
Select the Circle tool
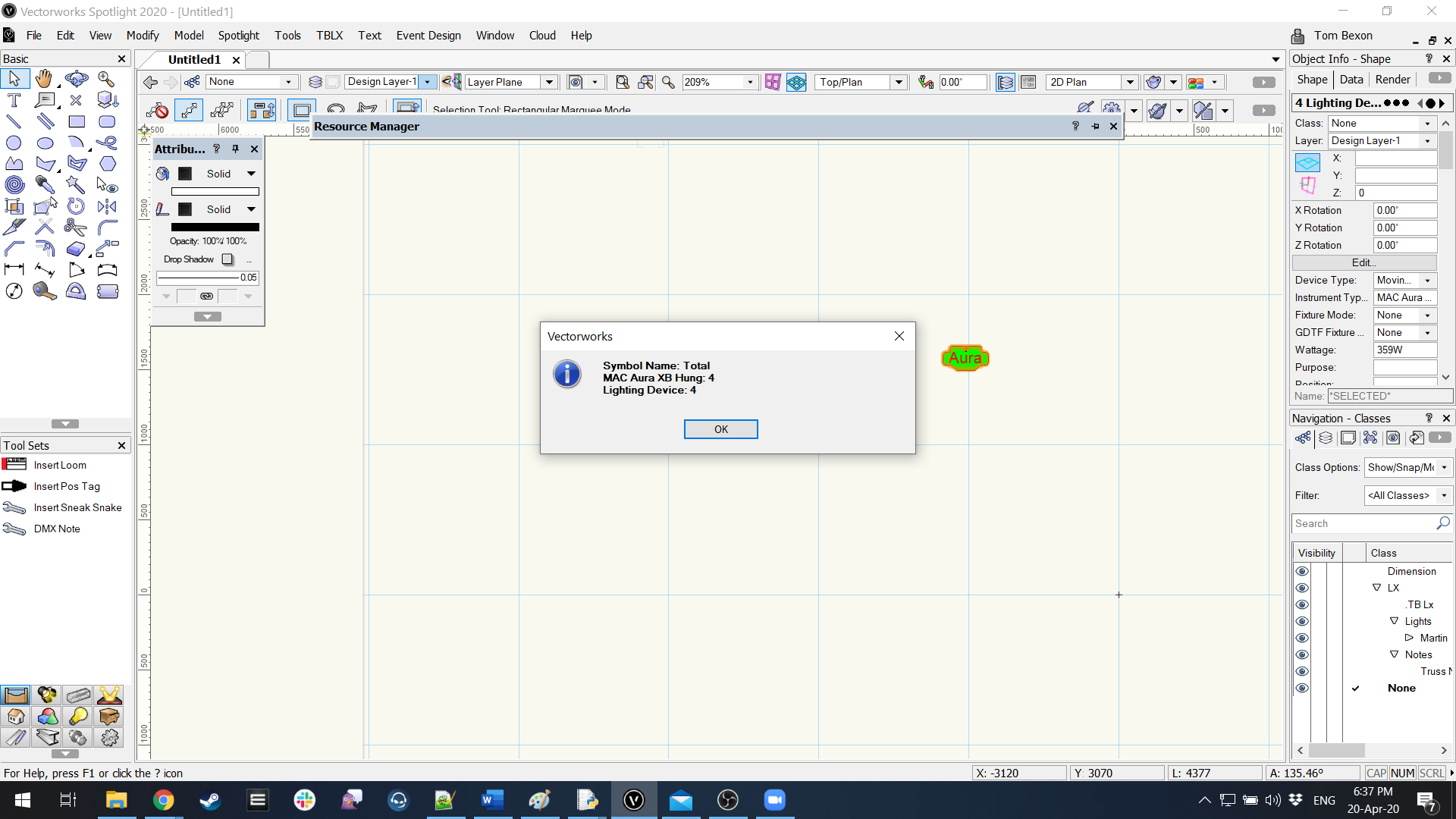point(14,143)
